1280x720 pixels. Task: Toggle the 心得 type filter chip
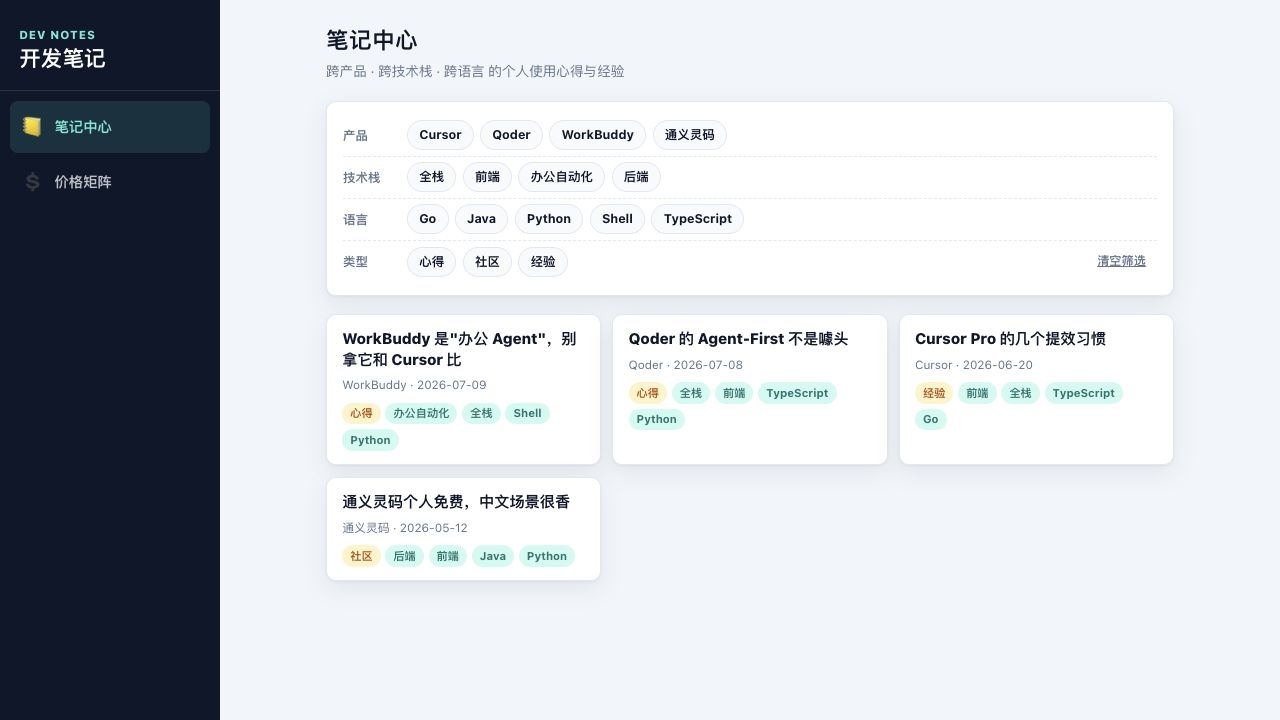click(x=431, y=262)
